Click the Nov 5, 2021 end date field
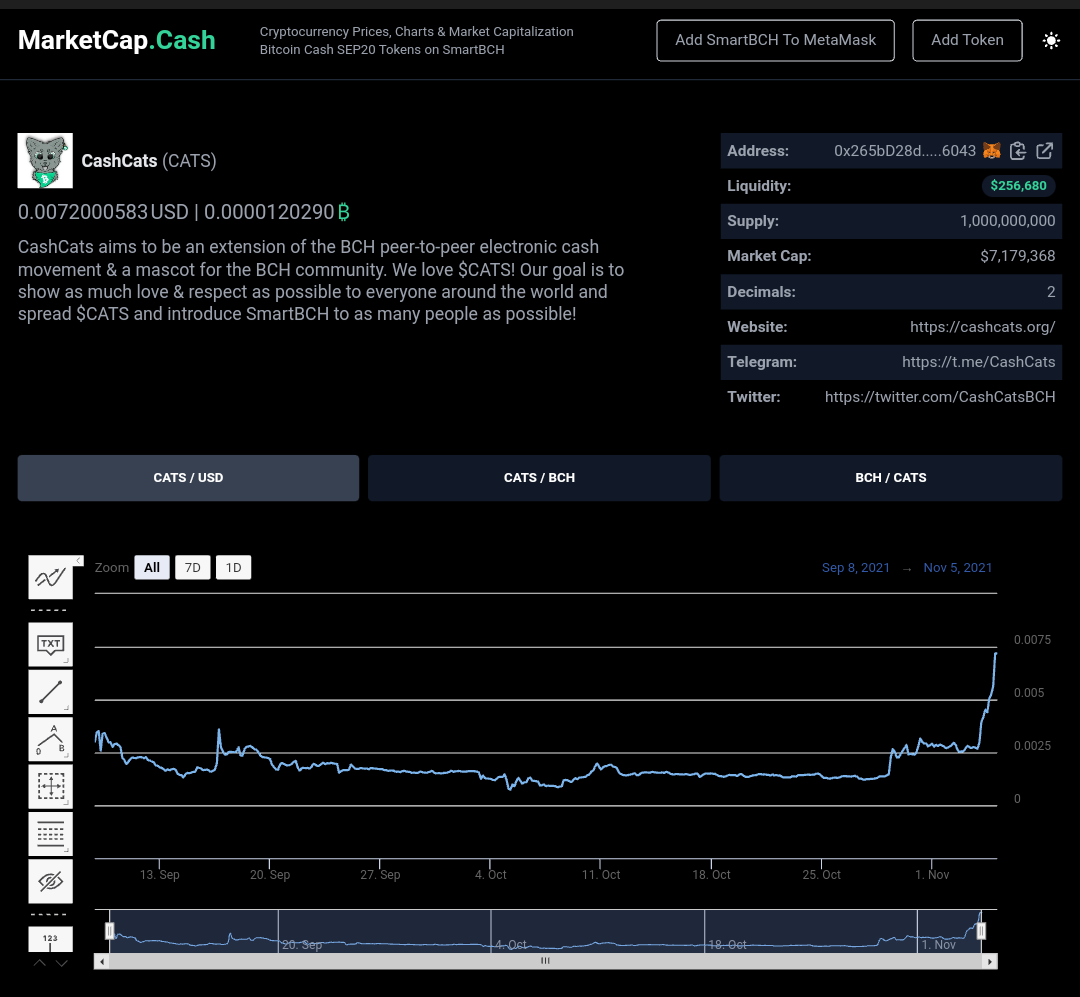Image resolution: width=1080 pixels, height=997 pixels. coord(957,568)
